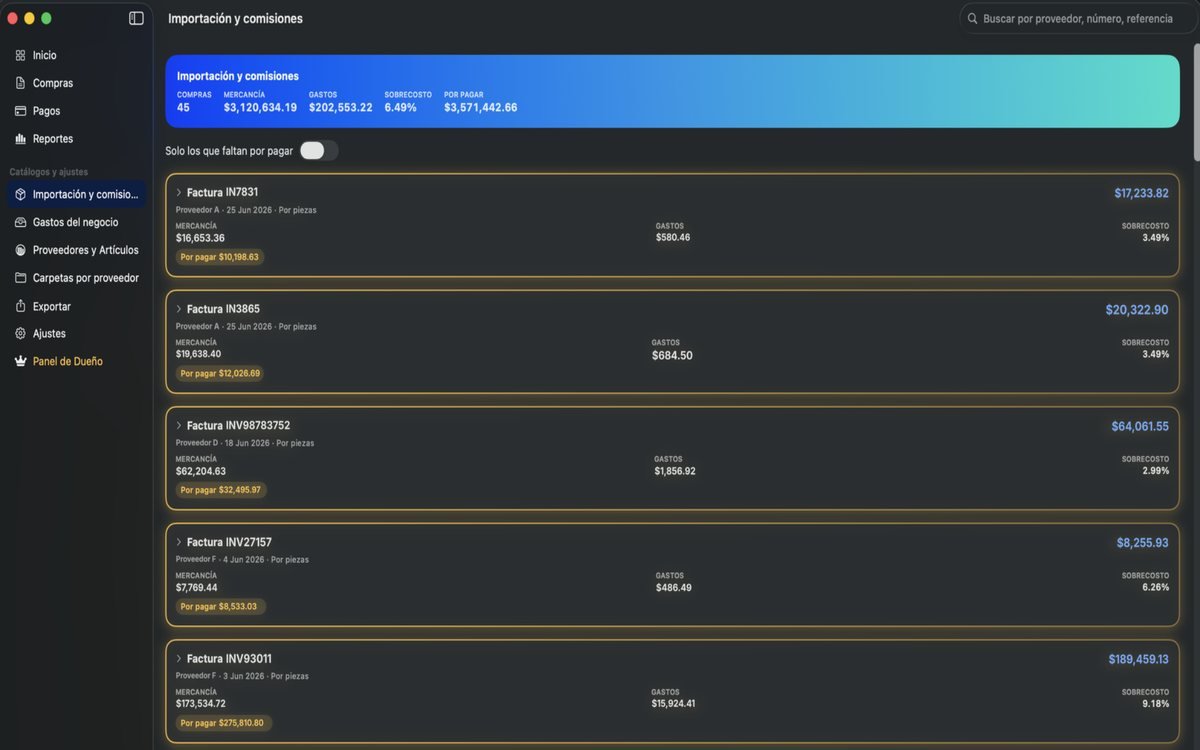Expand Factura INV98783752 details
The width and height of the screenshot is (1200, 750).
(179, 425)
